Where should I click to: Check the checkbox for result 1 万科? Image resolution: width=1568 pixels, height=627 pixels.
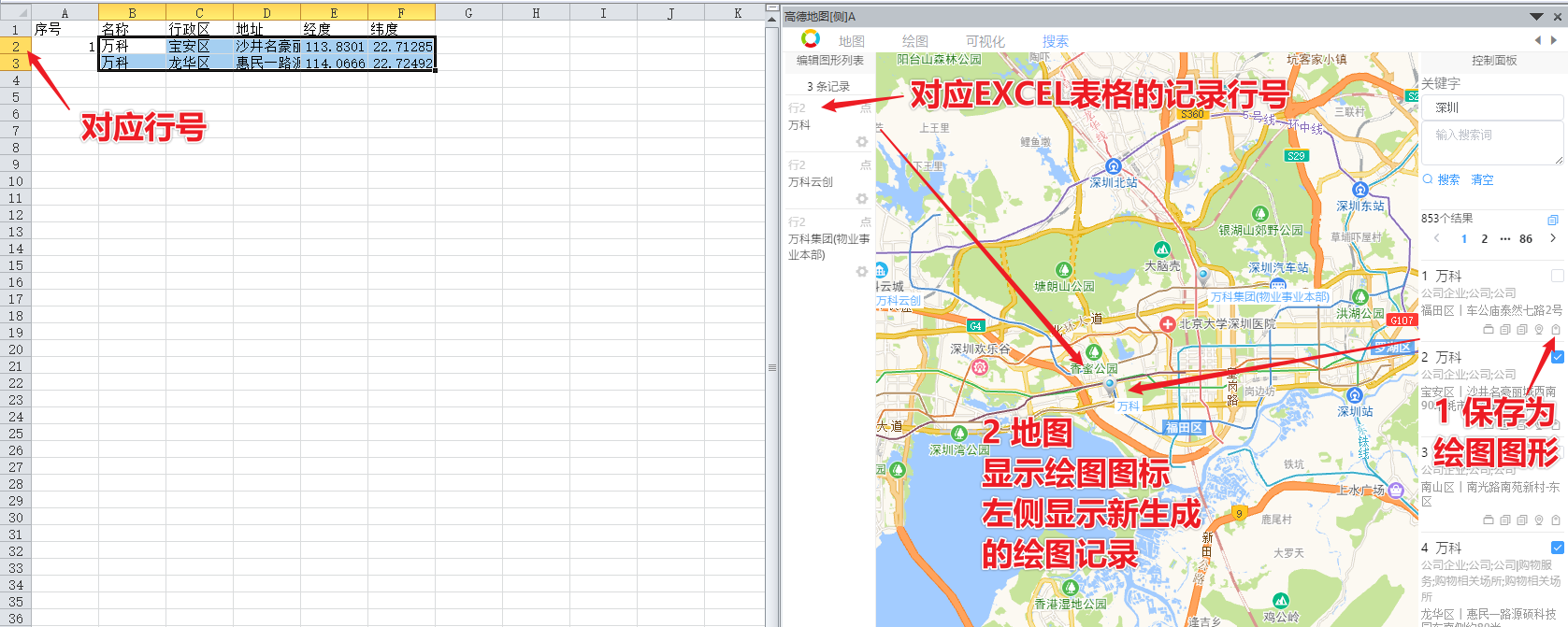[x=1557, y=276]
